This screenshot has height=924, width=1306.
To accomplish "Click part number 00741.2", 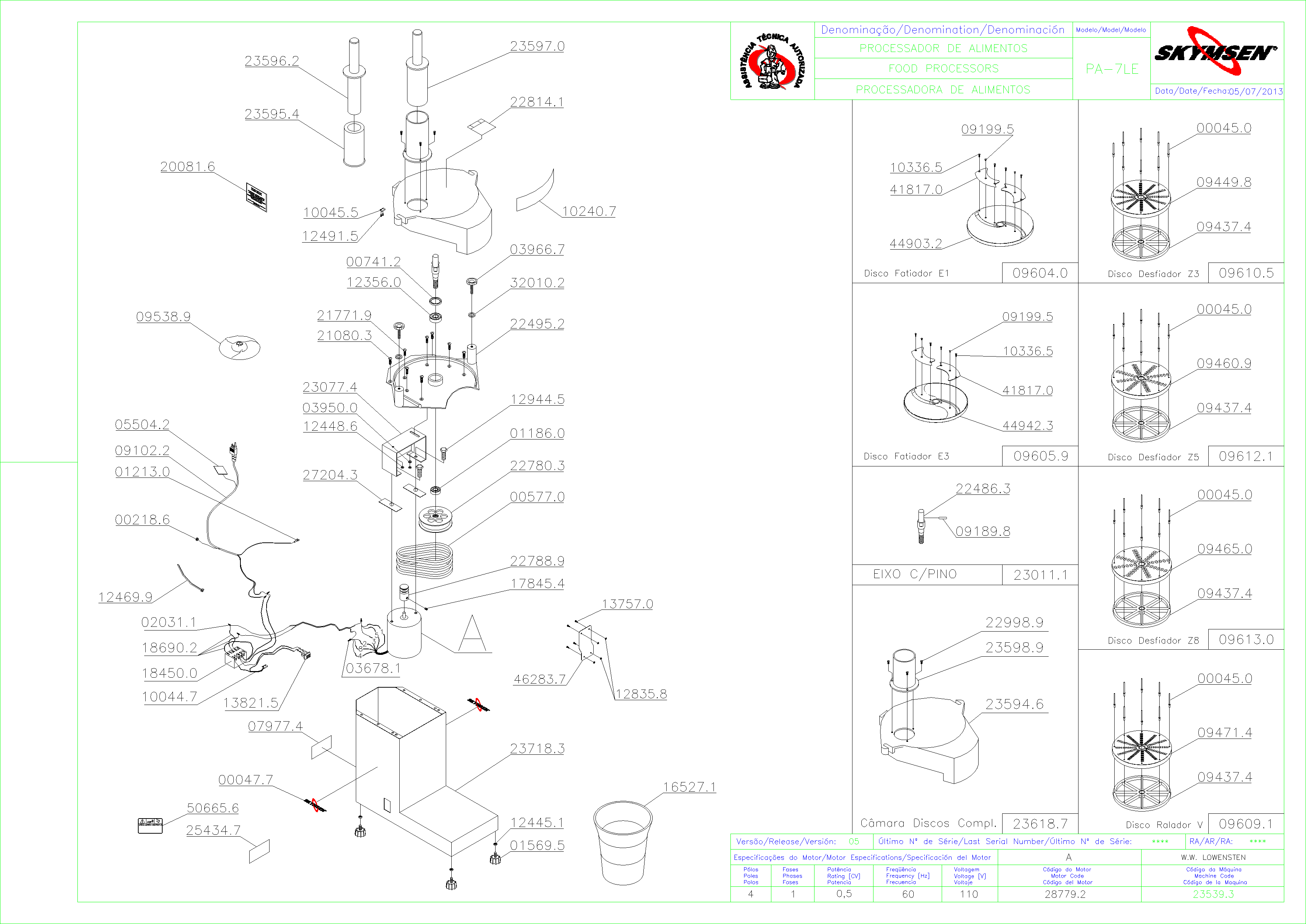I will pyautogui.click(x=374, y=262).
